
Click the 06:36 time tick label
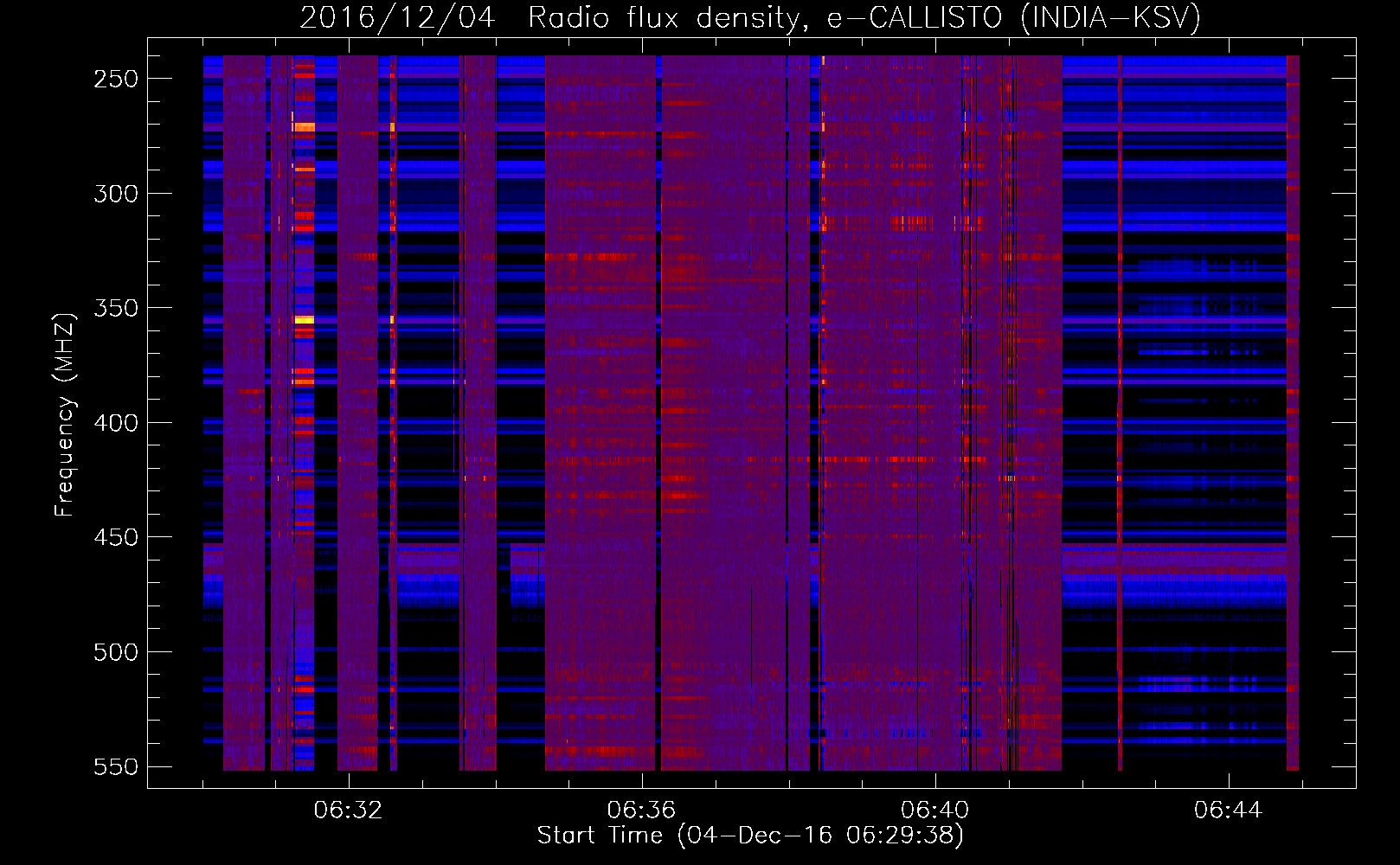[641, 811]
